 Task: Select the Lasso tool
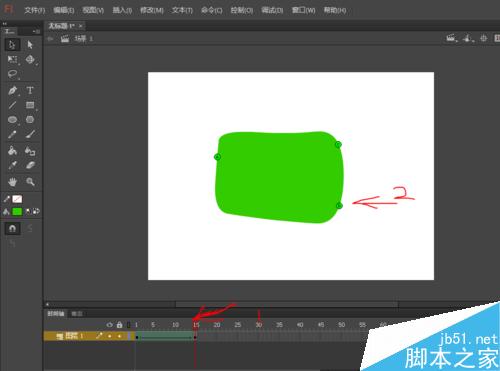pos(12,74)
